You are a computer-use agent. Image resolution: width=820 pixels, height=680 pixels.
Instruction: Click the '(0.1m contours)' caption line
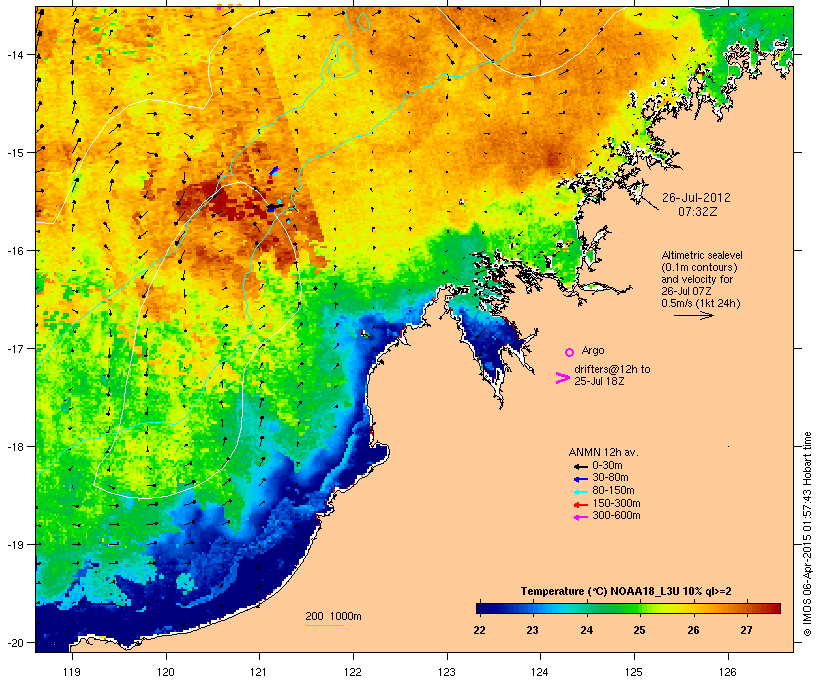[699, 267]
